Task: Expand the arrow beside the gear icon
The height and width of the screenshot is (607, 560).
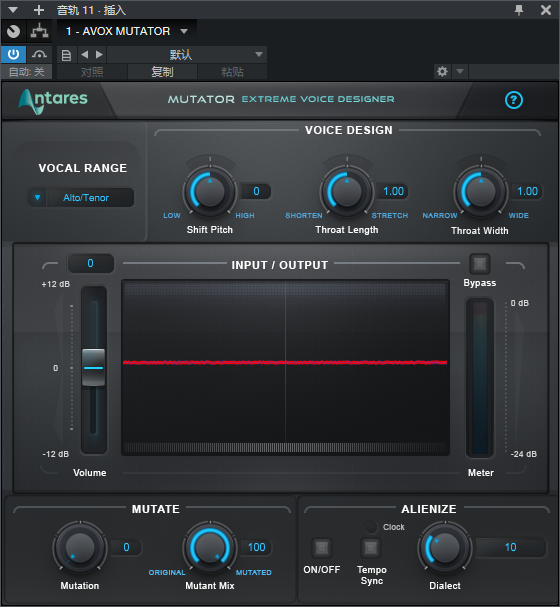Action: [x=460, y=72]
